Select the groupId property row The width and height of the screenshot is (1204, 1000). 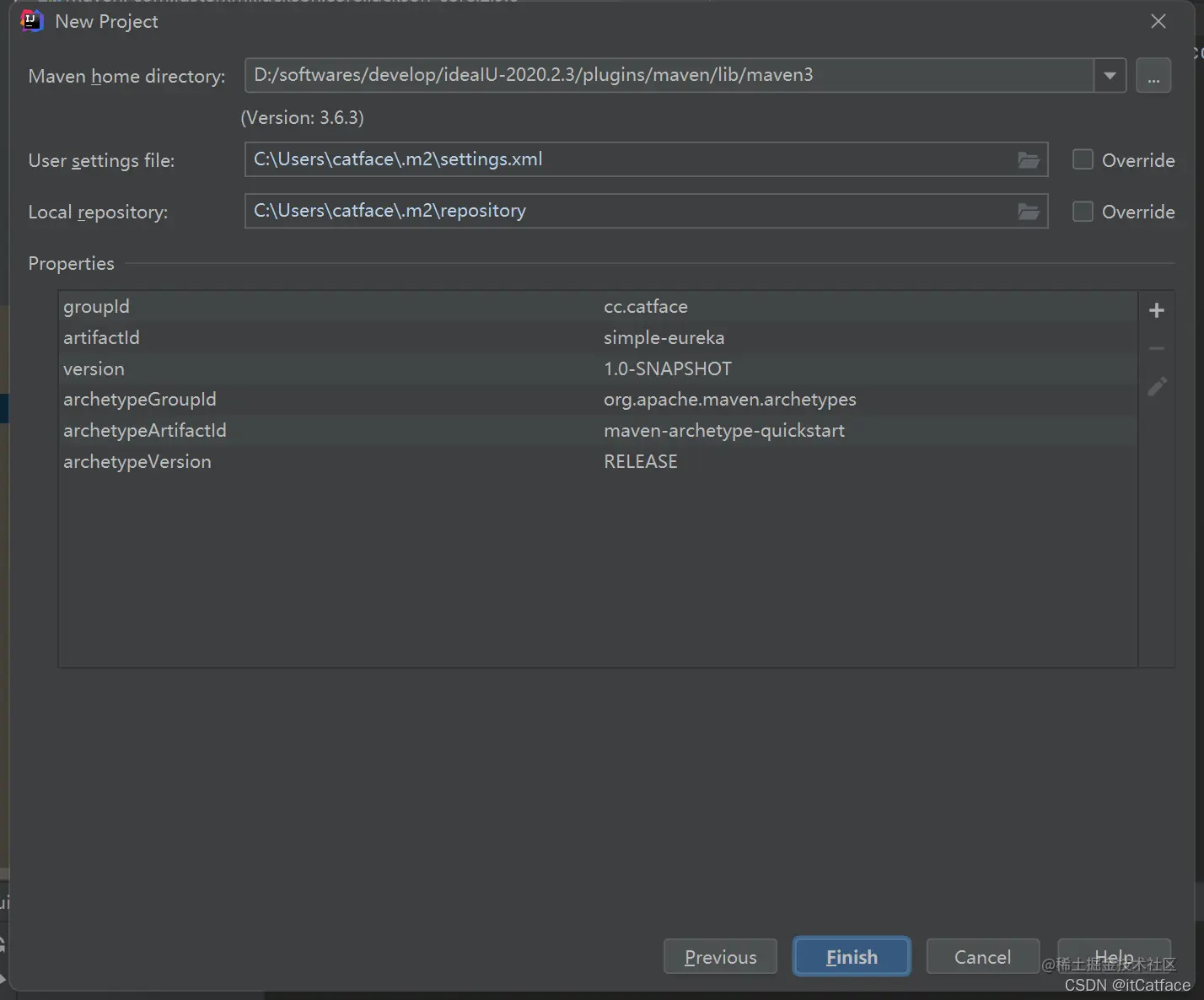598,307
